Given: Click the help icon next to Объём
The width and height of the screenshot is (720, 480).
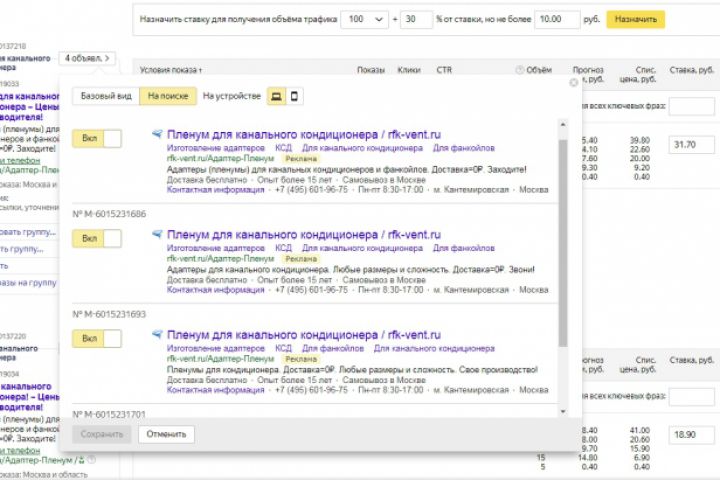Looking at the screenshot, I should (x=519, y=70).
